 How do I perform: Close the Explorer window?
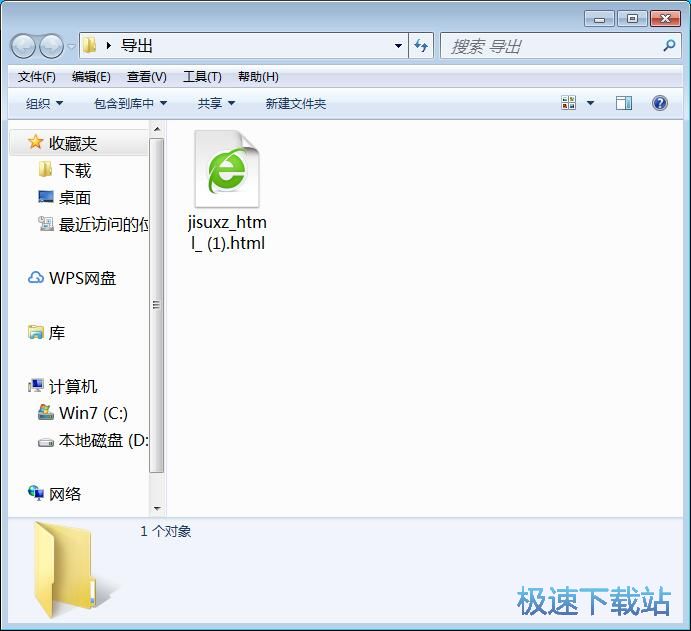pos(665,19)
